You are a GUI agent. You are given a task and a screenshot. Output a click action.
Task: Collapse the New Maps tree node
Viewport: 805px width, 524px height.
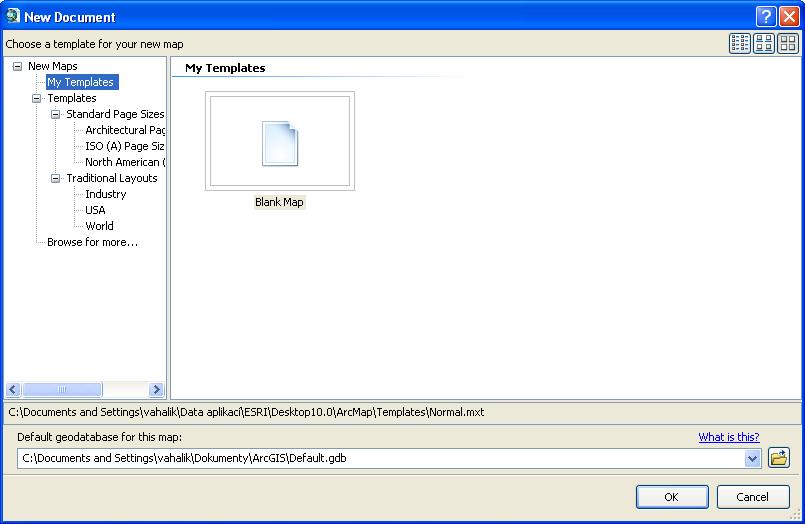point(17,66)
